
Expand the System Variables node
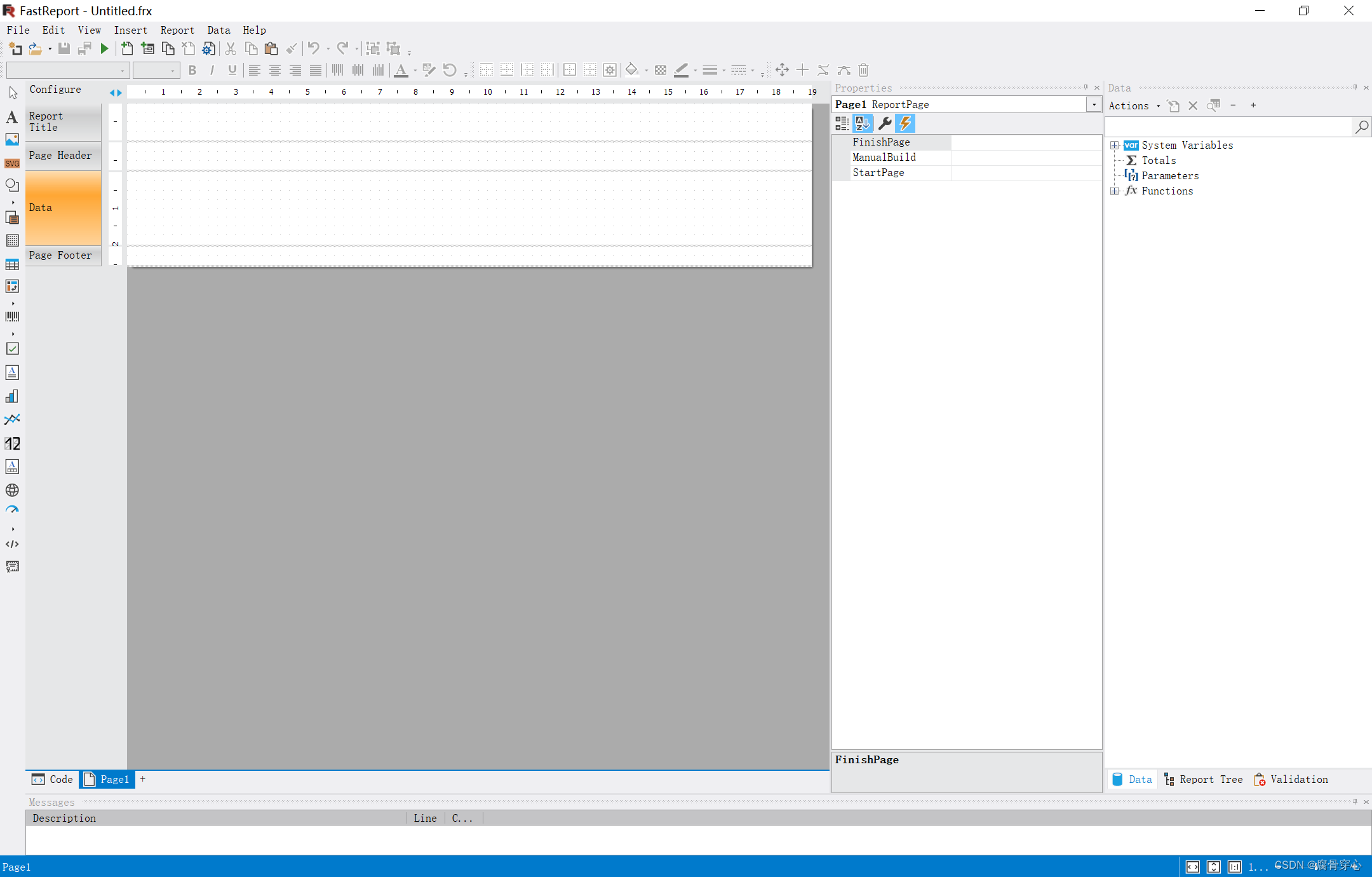(1115, 146)
